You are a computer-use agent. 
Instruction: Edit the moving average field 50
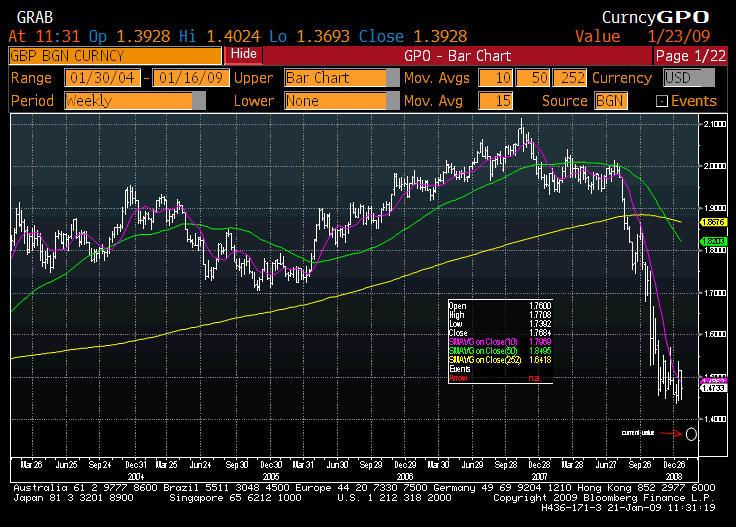pos(533,78)
